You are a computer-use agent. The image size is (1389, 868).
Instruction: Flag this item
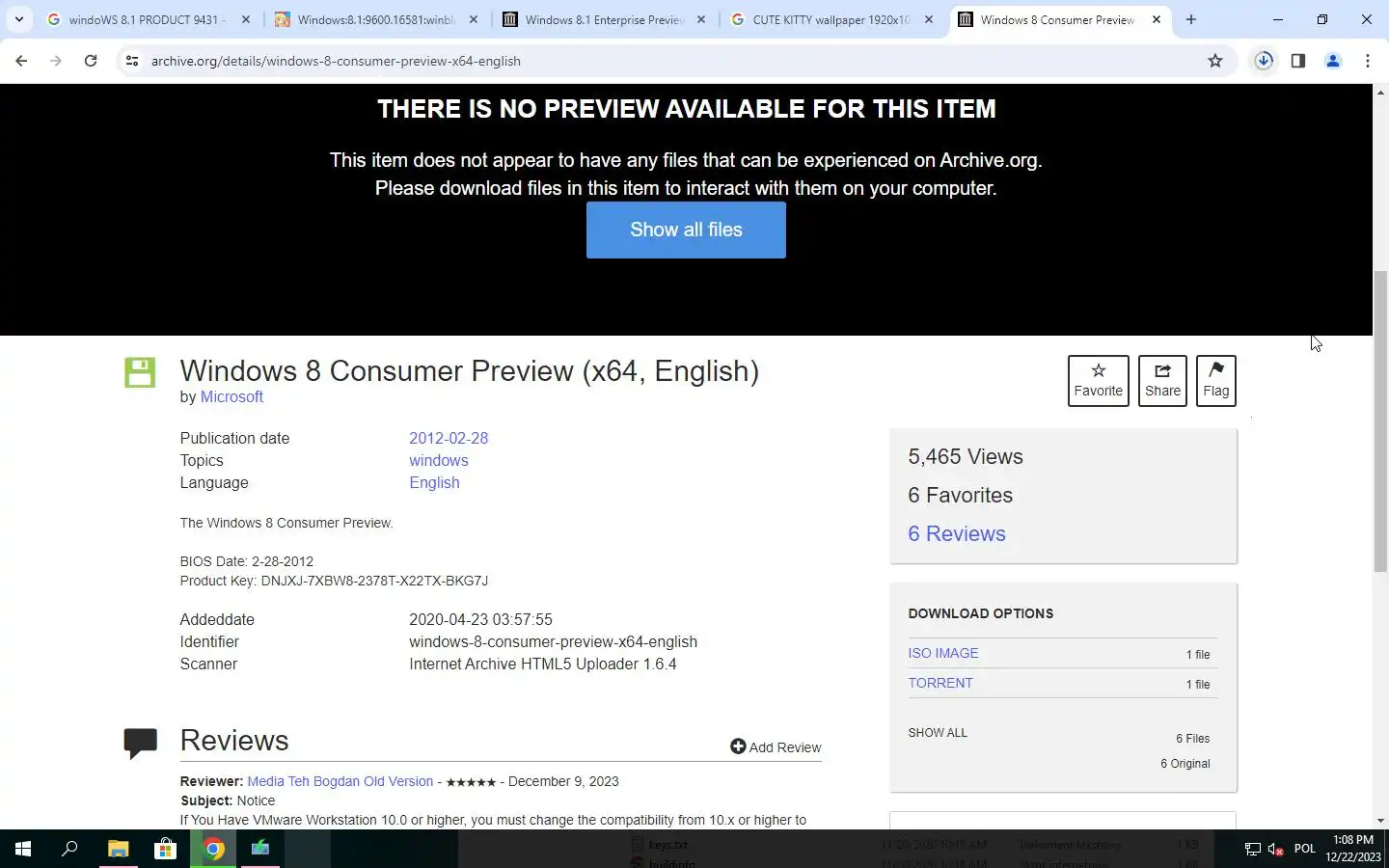pyautogui.click(x=1215, y=381)
